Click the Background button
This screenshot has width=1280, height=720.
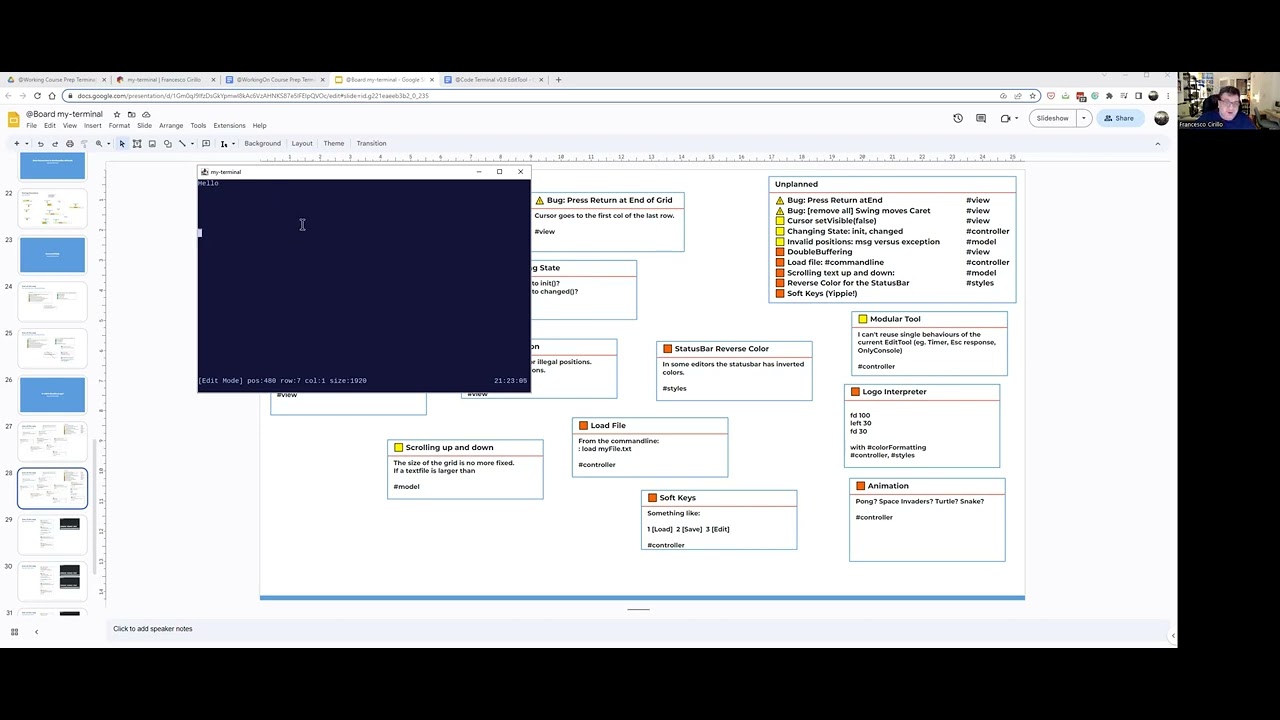262,143
